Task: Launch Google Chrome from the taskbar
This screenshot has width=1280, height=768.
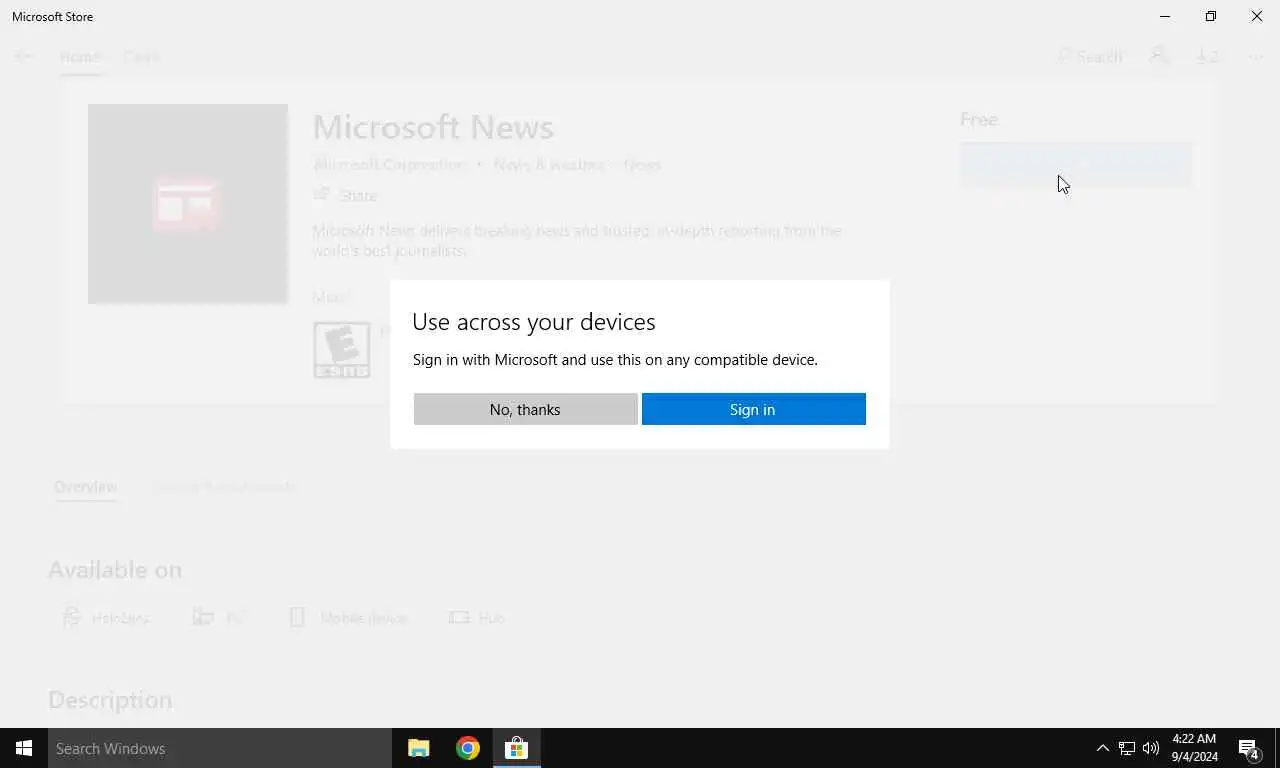Action: (x=468, y=748)
